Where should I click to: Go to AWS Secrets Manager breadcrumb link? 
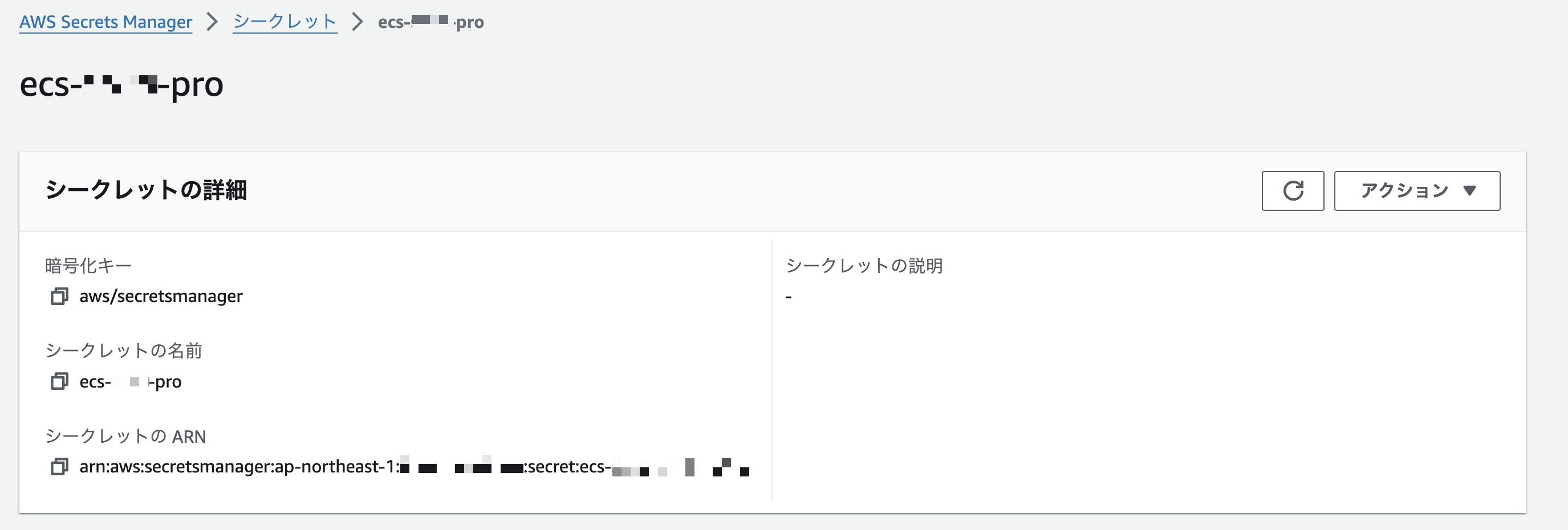[x=106, y=22]
